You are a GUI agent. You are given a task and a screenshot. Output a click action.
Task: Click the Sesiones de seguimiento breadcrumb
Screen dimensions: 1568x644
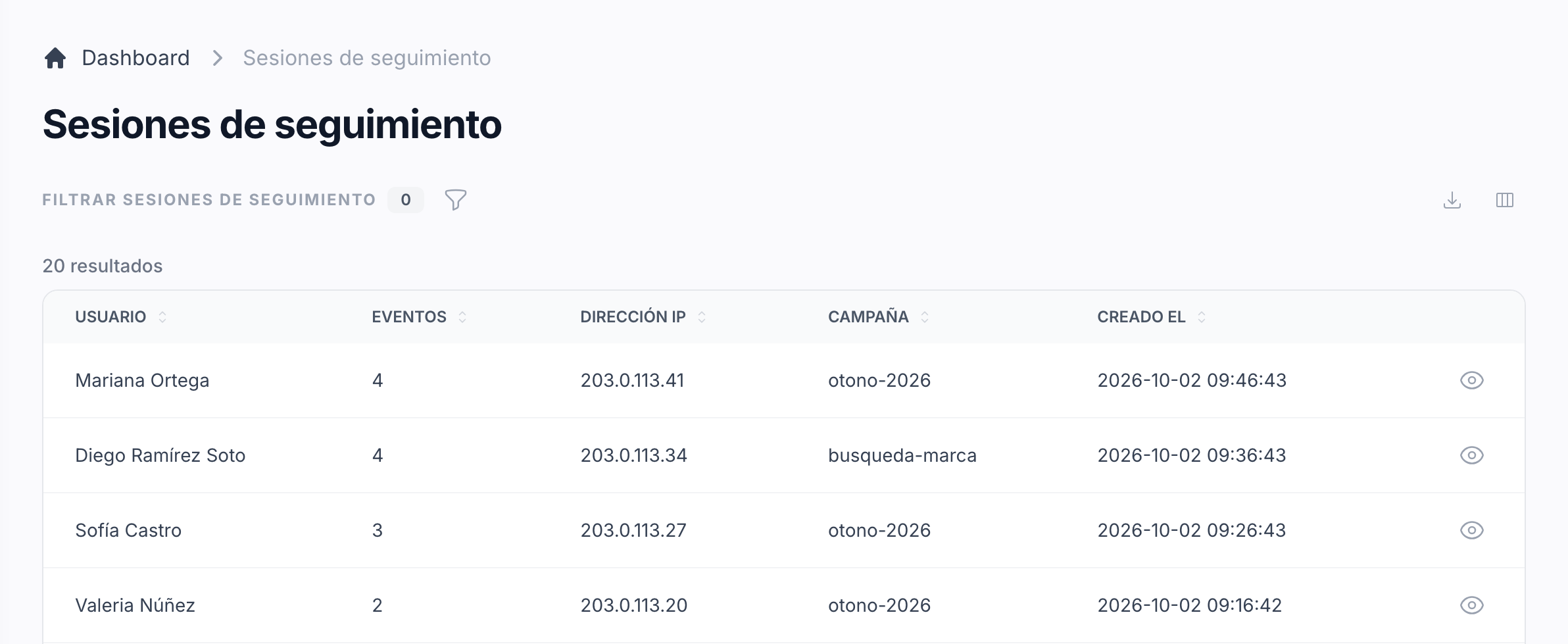tap(367, 58)
